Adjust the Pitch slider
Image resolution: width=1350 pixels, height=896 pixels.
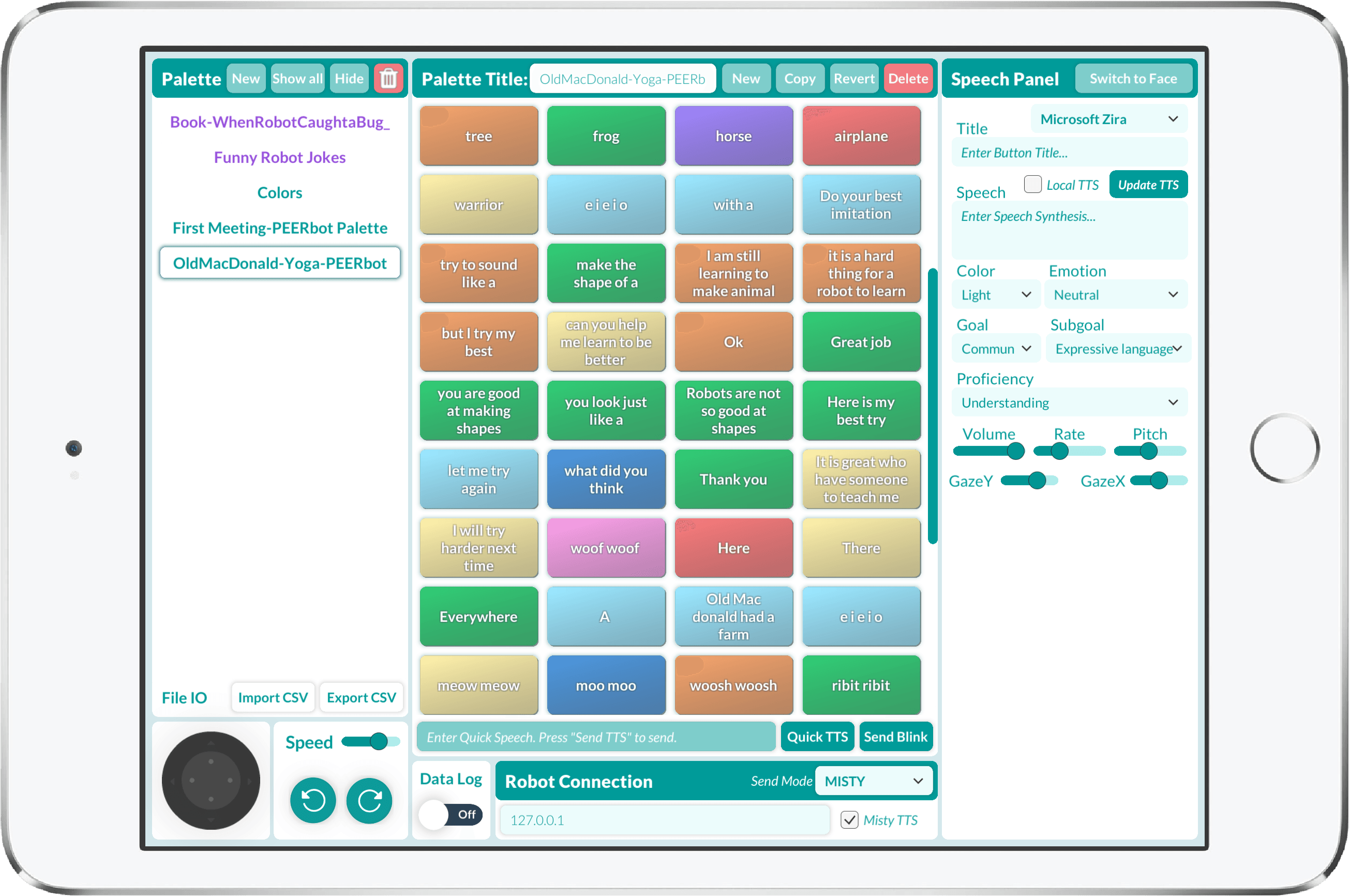(x=1149, y=451)
